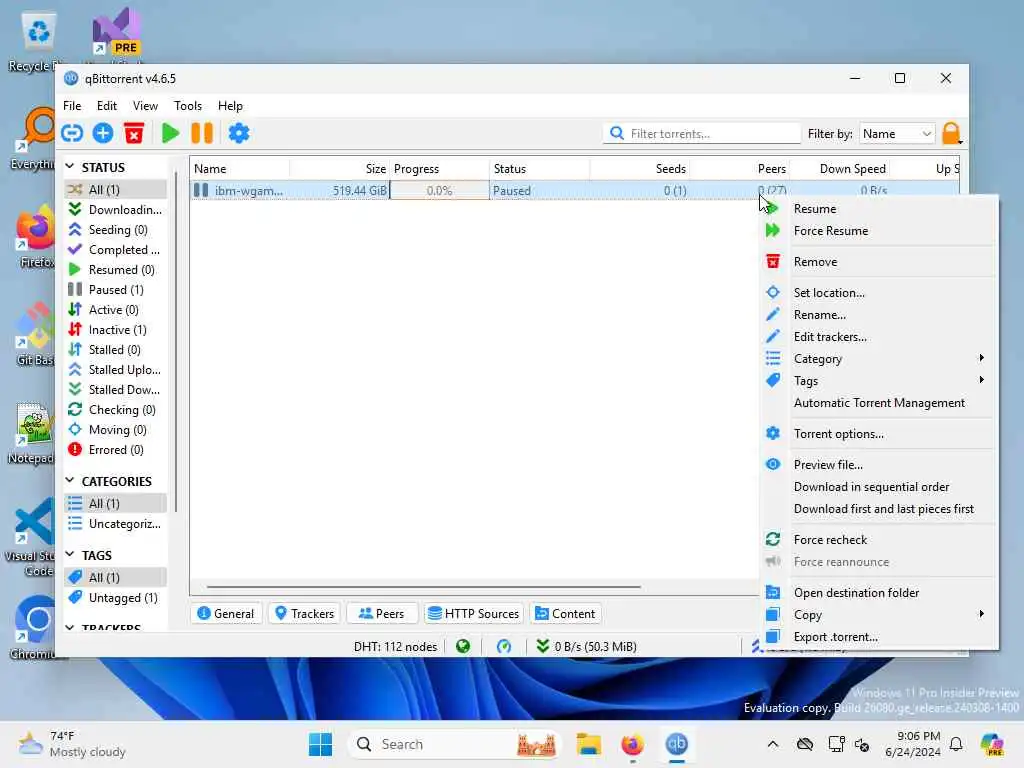This screenshot has width=1024, height=768.
Task: Open File Explorer from the taskbar
Action: pos(588,744)
